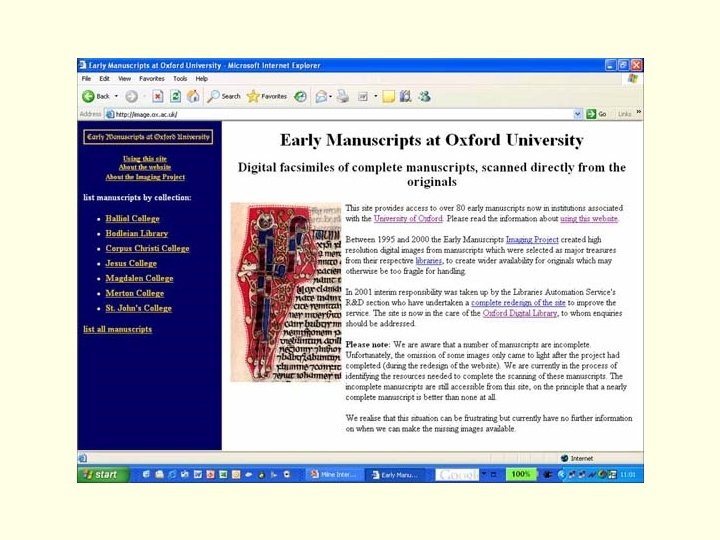
Task: Follow the using this website link
Action: (589, 219)
